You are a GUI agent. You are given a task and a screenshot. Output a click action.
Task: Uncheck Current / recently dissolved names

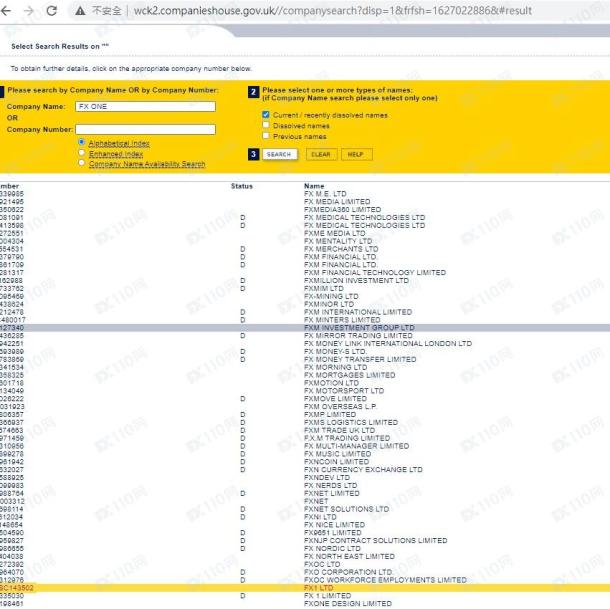click(266, 114)
